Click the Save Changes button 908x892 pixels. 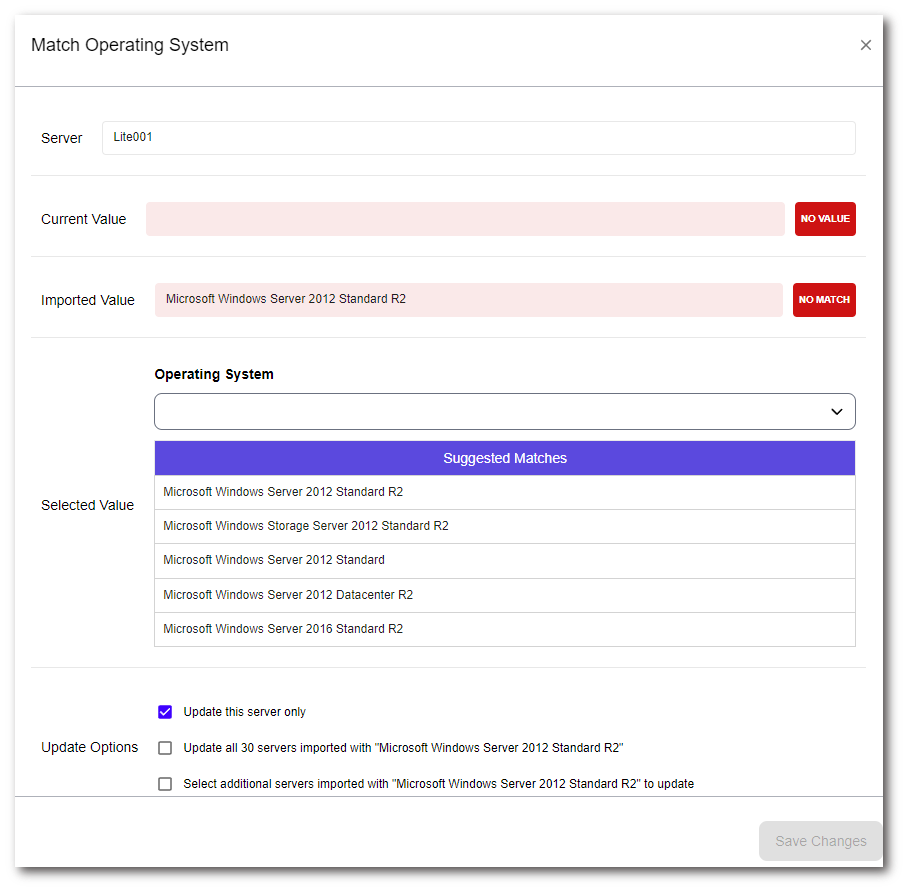click(x=820, y=841)
